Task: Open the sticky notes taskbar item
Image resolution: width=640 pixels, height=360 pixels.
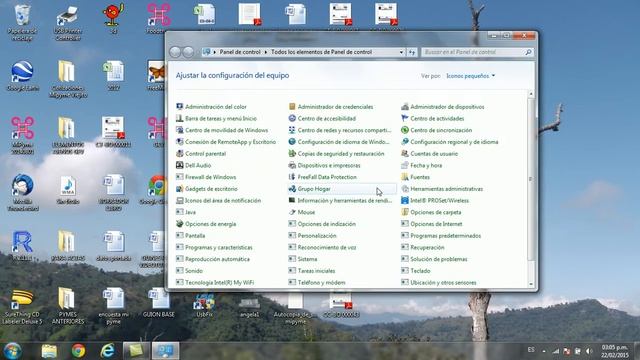Action: click(x=136, y=351)
